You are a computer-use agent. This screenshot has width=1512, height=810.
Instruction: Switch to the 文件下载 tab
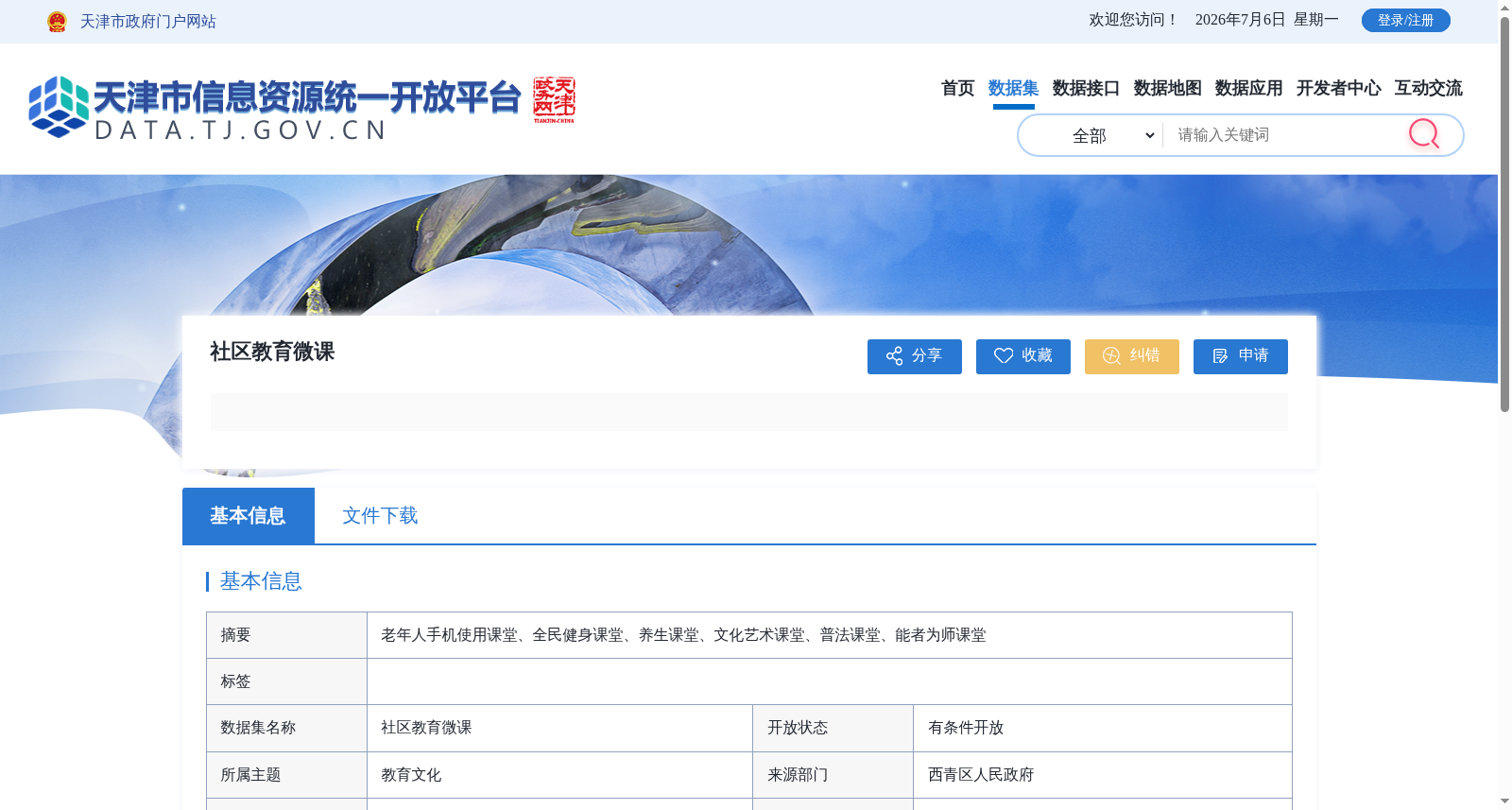click(x=380, y=516)
